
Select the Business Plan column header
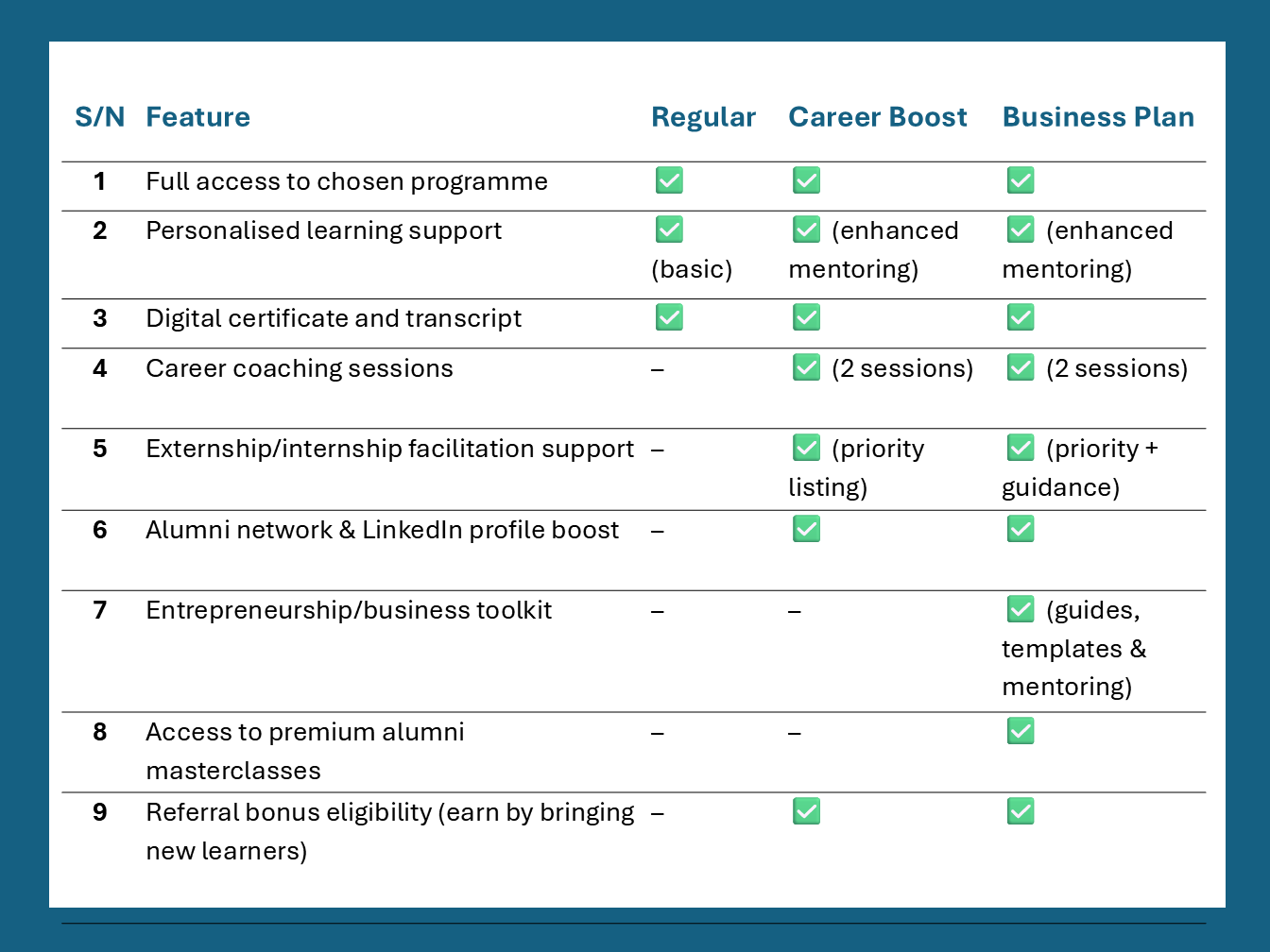click(1098, 117)
